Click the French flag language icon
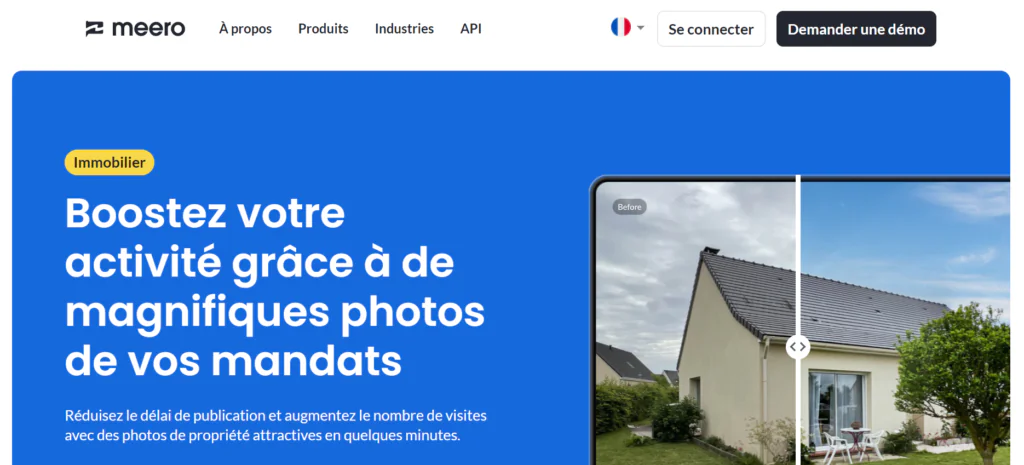The image size is (1024, 465). point(620,27)
